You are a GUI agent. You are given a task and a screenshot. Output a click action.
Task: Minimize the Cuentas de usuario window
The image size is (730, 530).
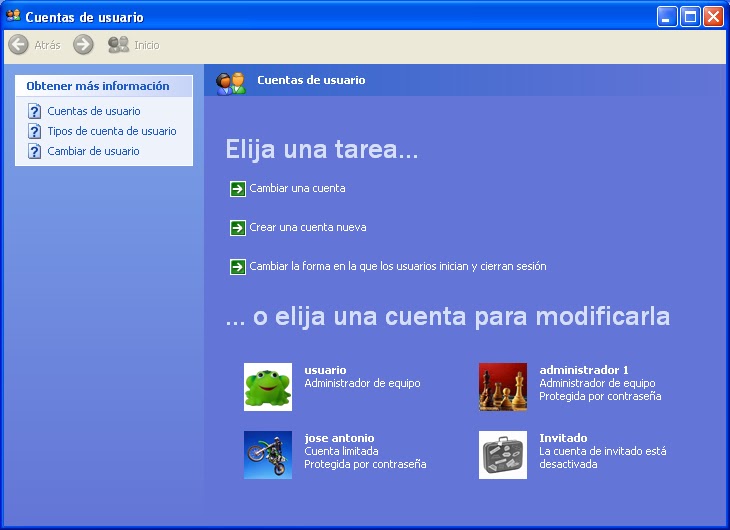[667, 17]
